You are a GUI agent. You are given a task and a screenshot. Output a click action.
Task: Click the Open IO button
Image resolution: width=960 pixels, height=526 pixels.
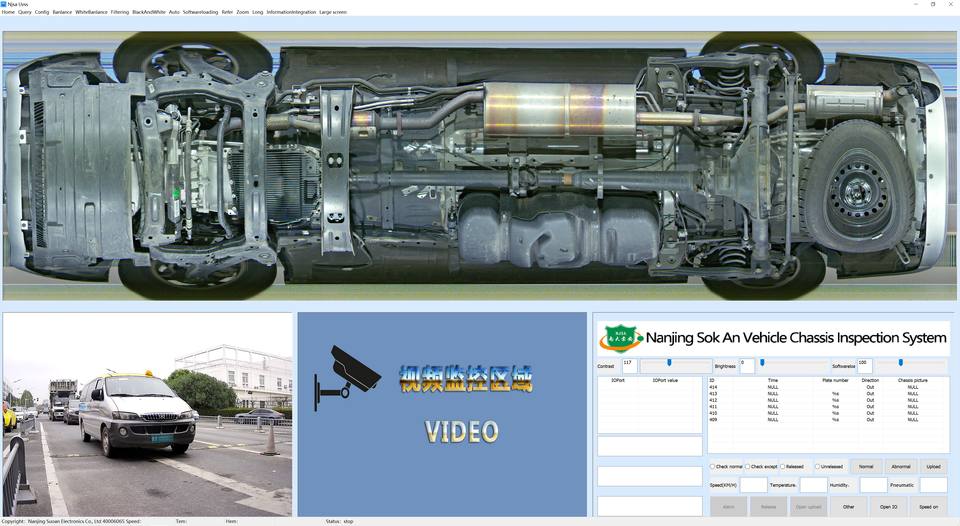coord(888,506)
